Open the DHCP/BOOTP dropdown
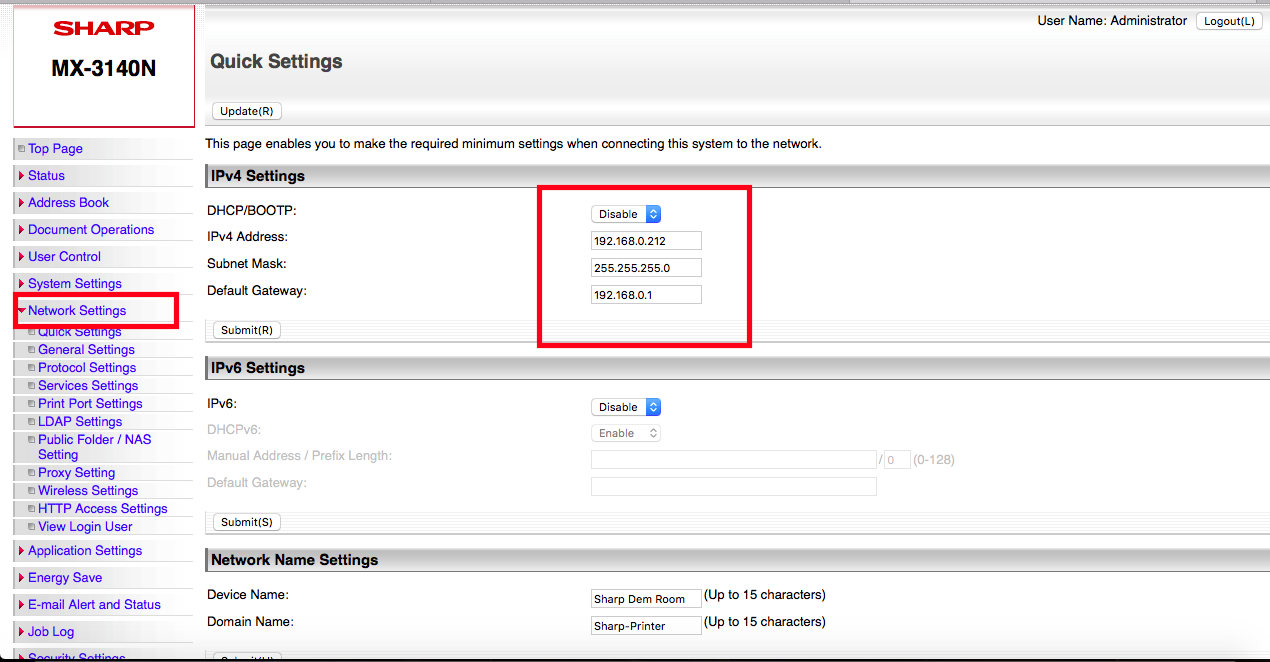This screenshot has width=1270, height=662. pyautogui.click(x=625, y=213)
